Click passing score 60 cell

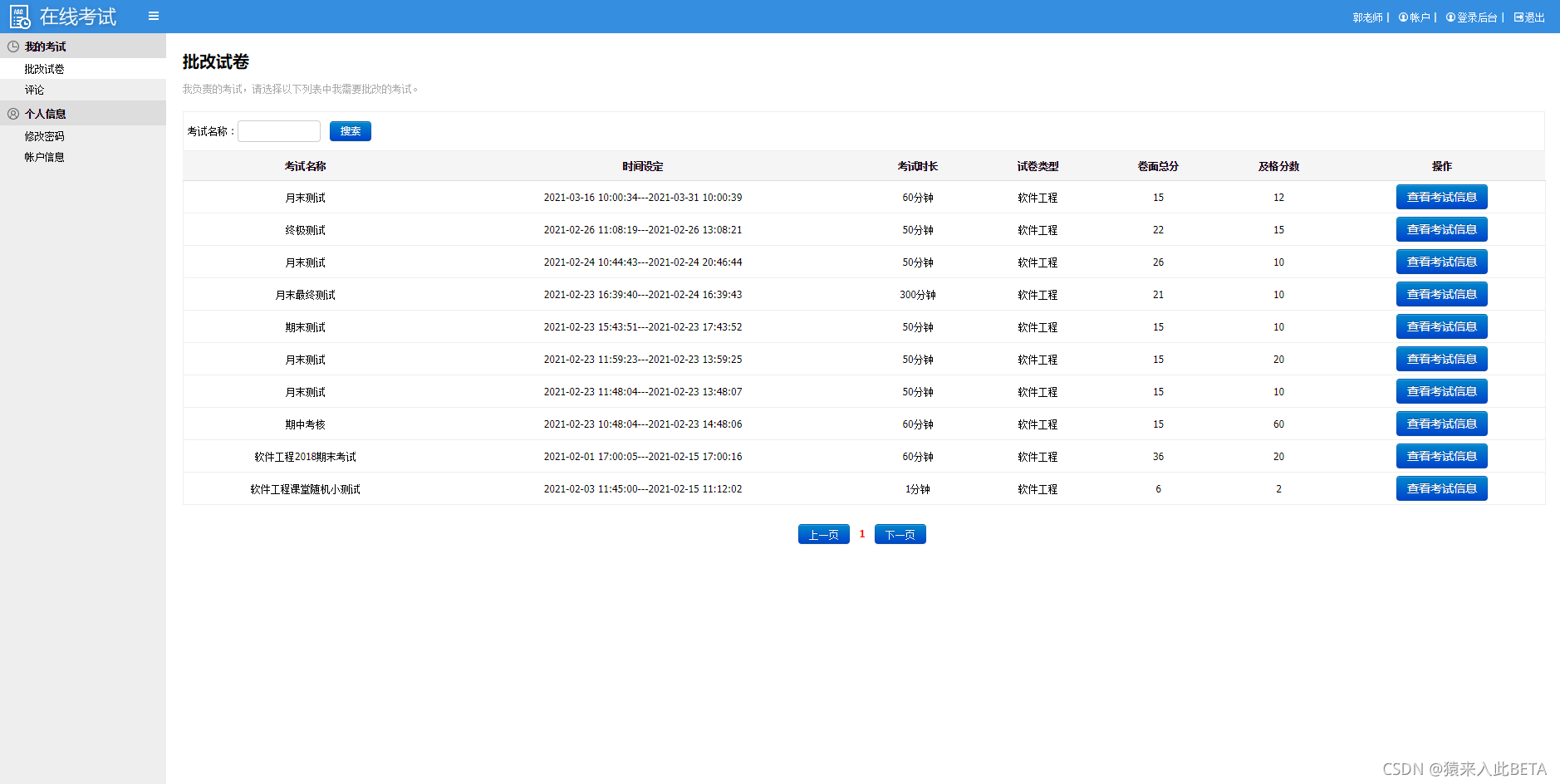tap(1279, 424)
